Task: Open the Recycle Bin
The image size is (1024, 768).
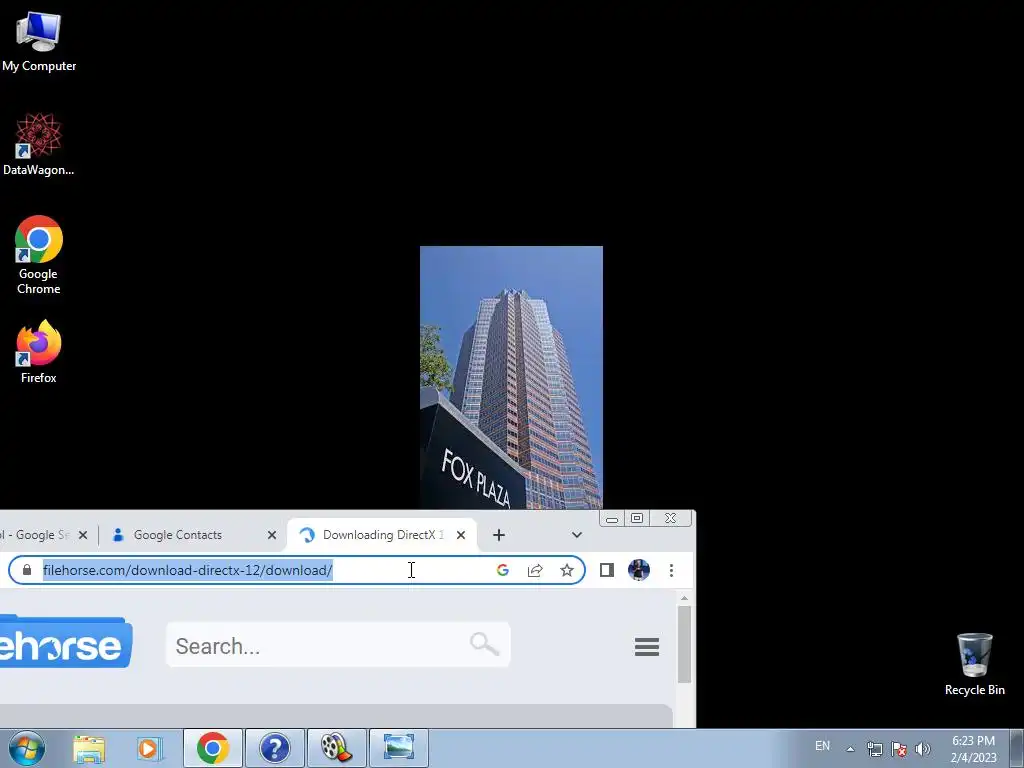Action: [974, 664]
